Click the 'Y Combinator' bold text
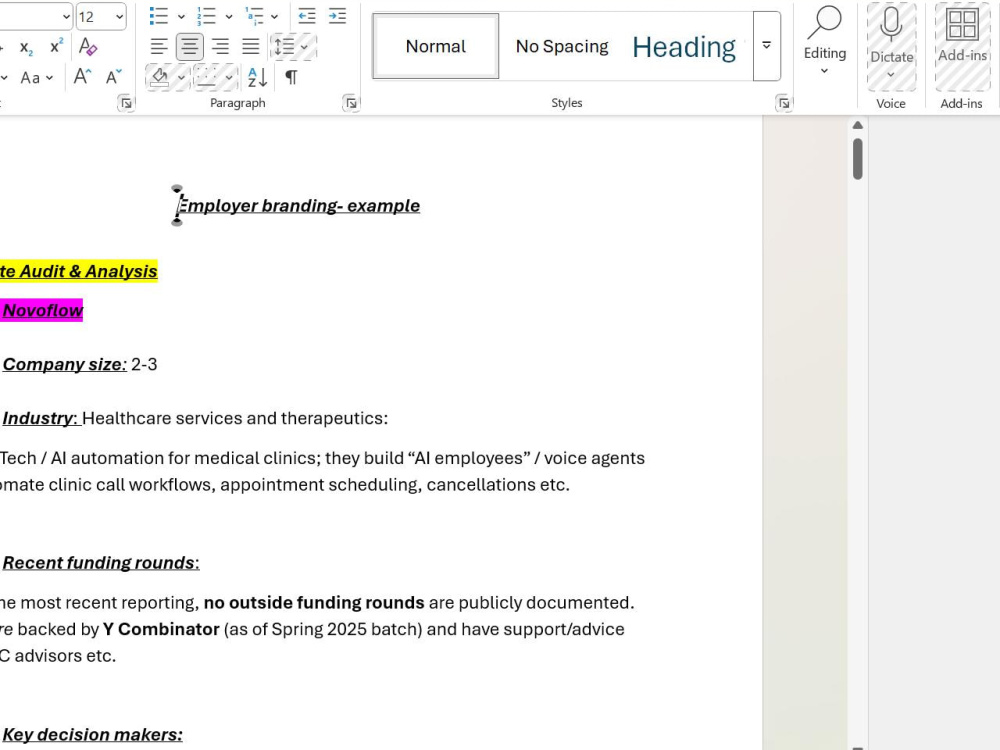Image resolution: width=1000 pixels, height=750 pixels. click(161, 629)
